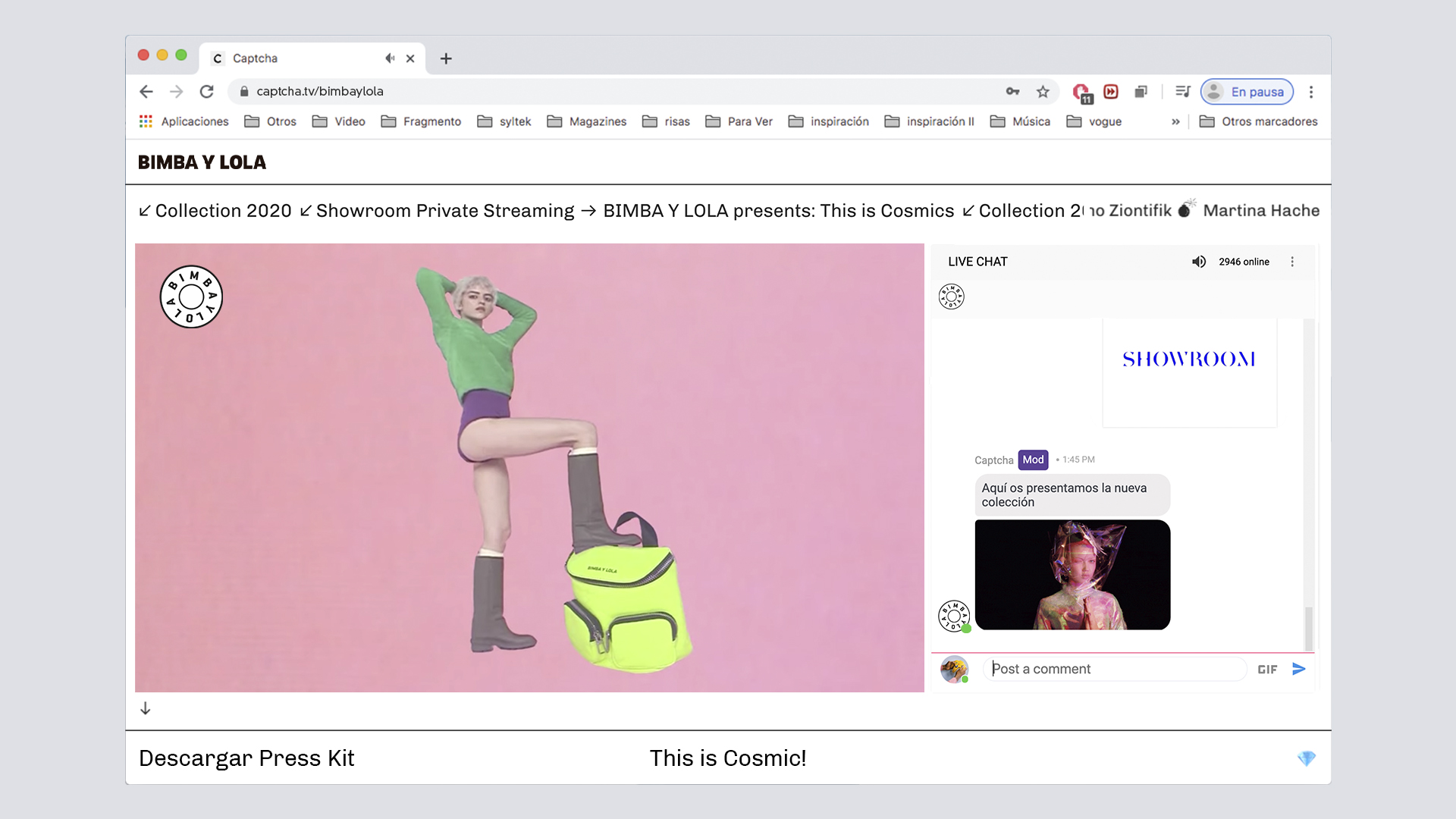Click the diamond icon in footer

click(1306, 758)
